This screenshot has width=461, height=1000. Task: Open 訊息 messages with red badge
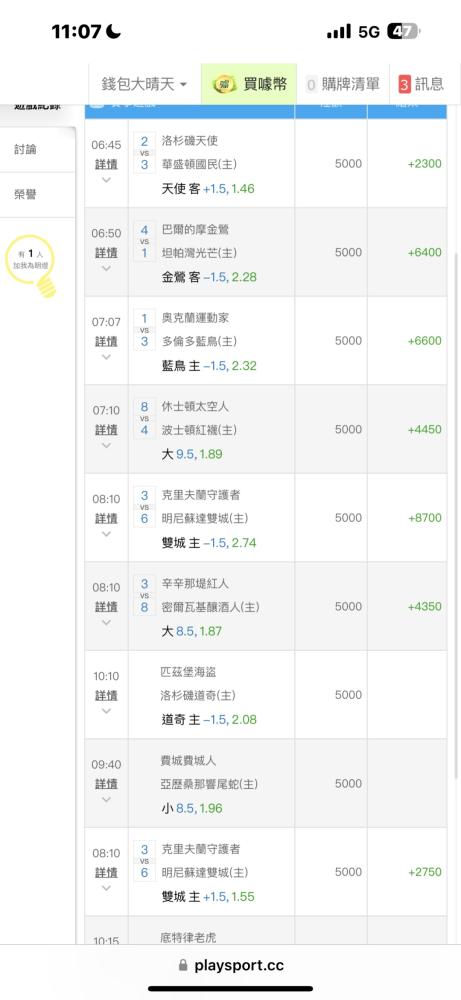421,84
